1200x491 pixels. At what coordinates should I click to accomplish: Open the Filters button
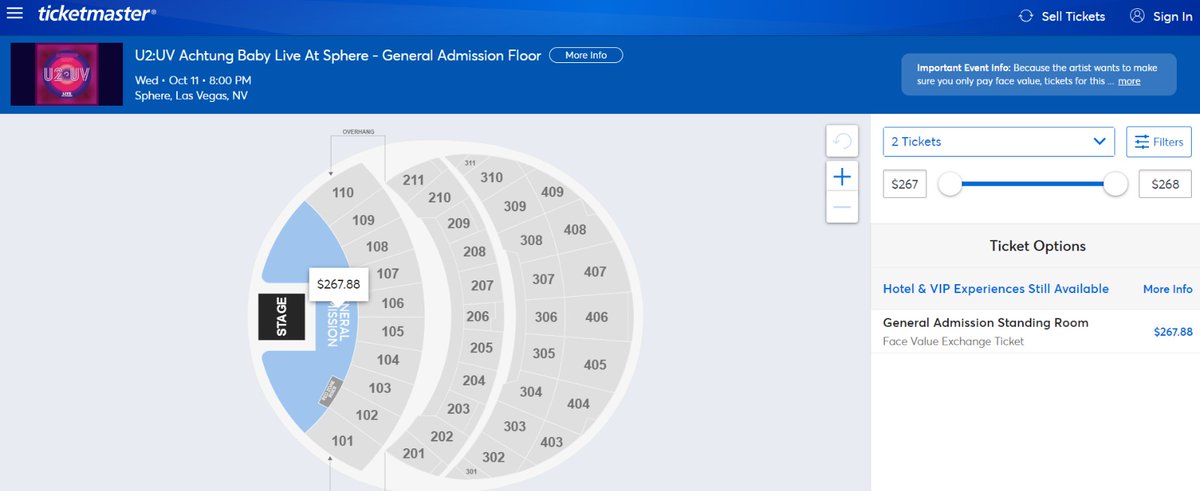coord(1159,142)
